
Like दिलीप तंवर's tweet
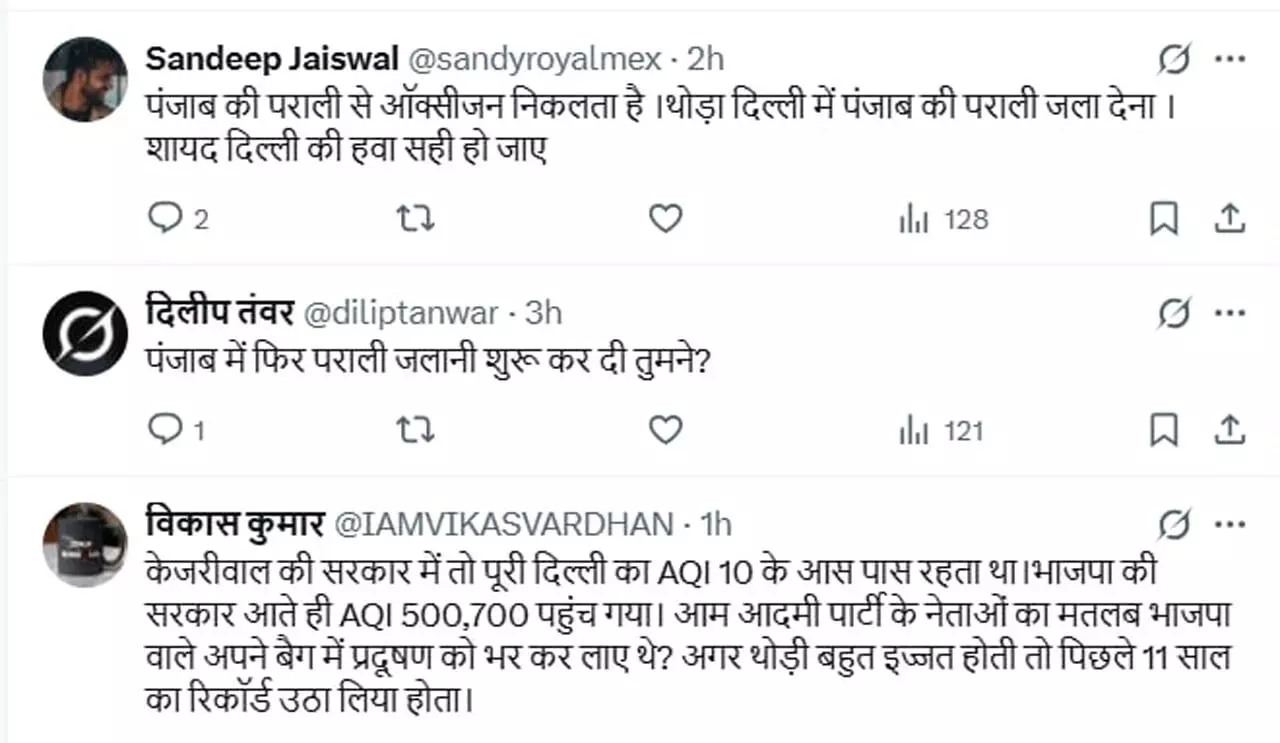(x=665, y=431)
